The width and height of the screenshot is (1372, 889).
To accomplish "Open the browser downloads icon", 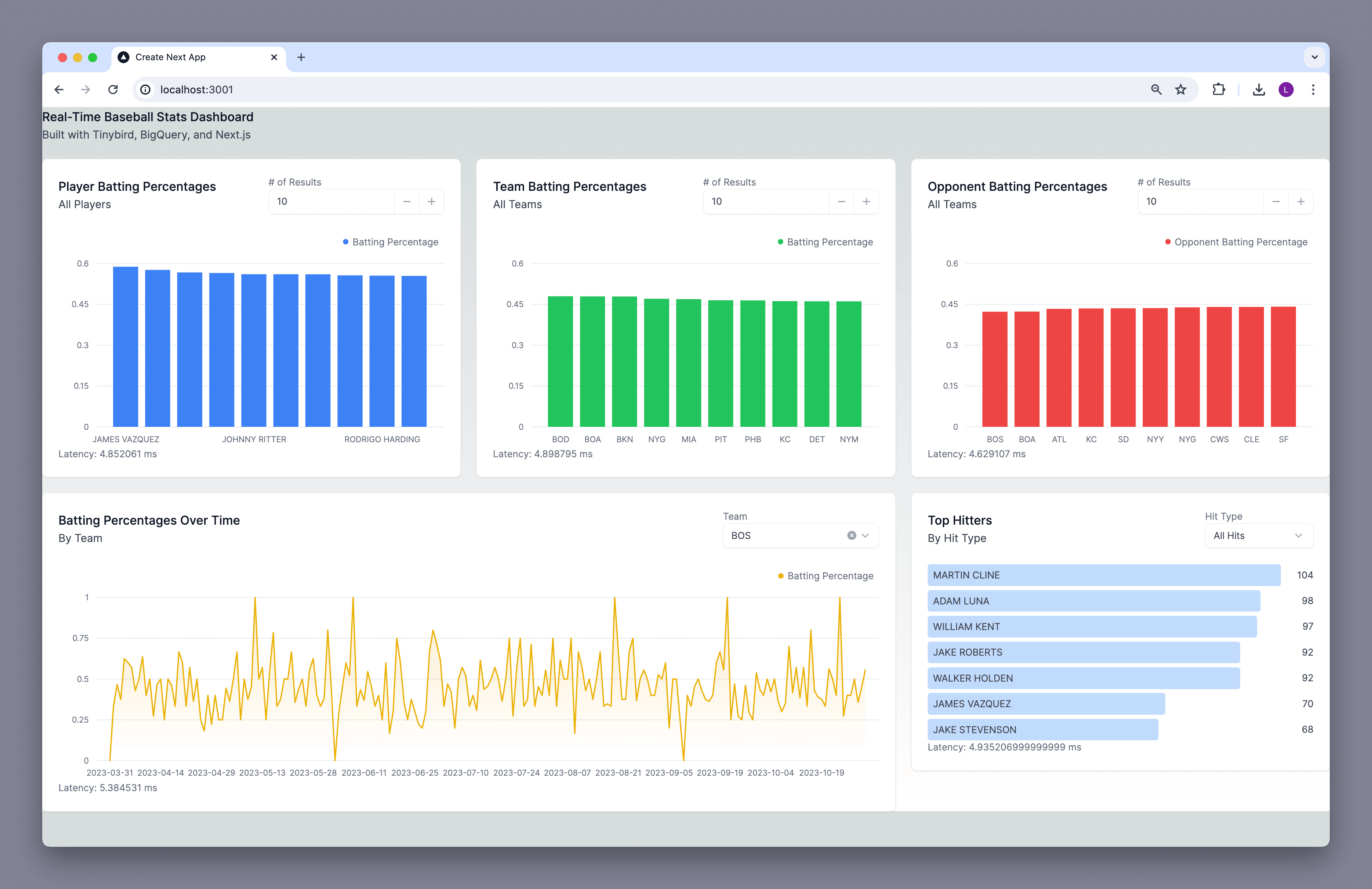I will coord(1258,89).
